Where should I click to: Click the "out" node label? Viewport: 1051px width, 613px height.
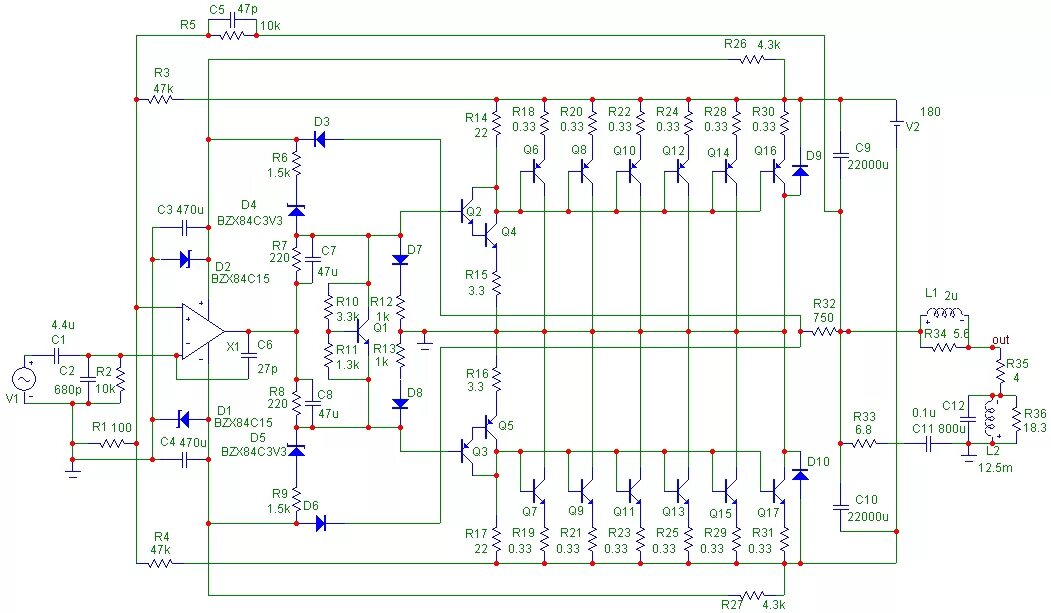(x=999, y=340)
